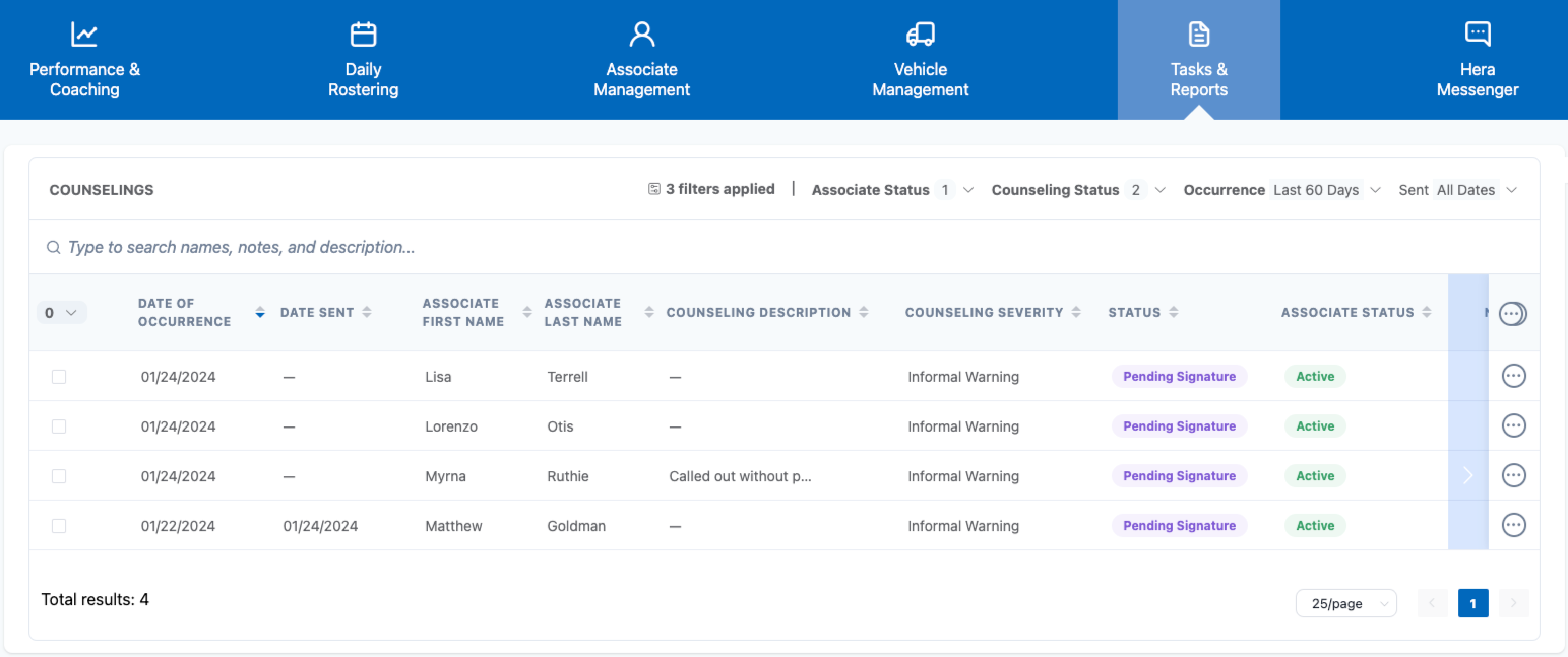Open row actions menu for Lisa Terrell

coord(1513,376)
